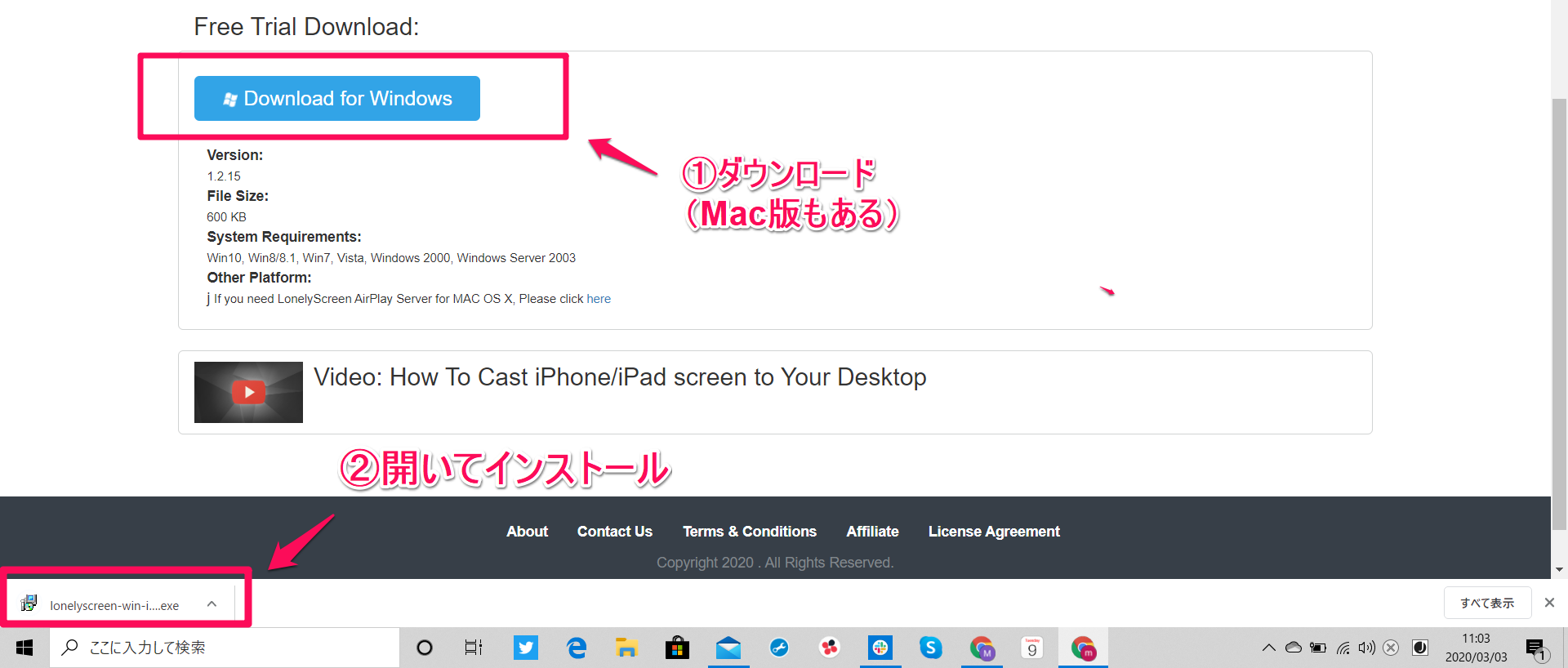Viewport: 1568px width, 668px height.
Task: Open Skype from the taskbar
Action: [931, 648]
